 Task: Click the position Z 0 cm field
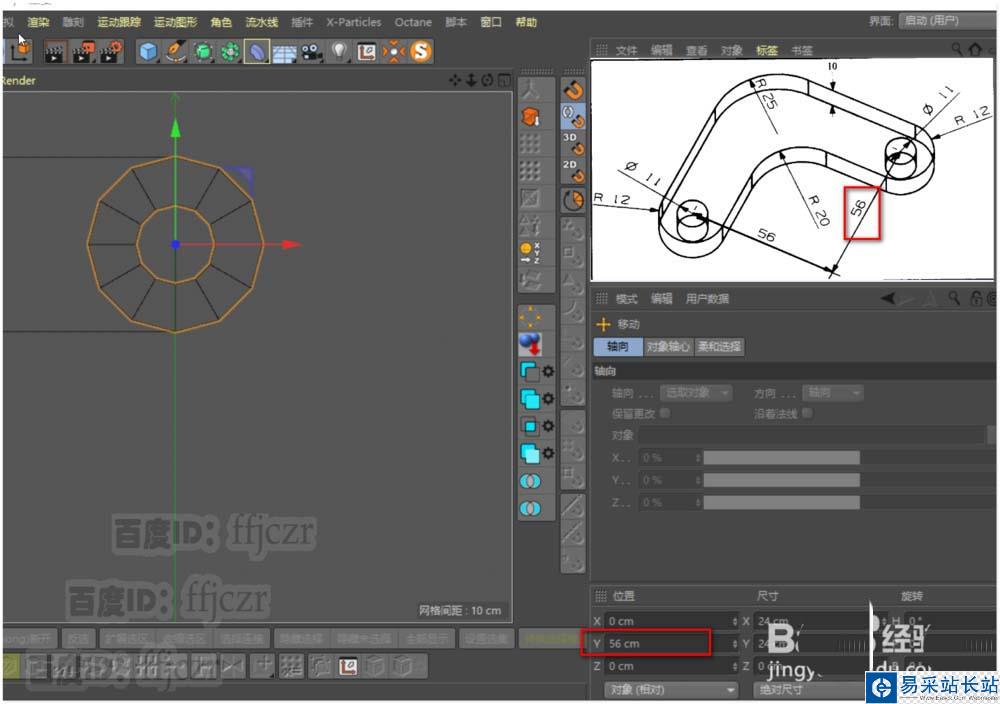tap(670, 666)
